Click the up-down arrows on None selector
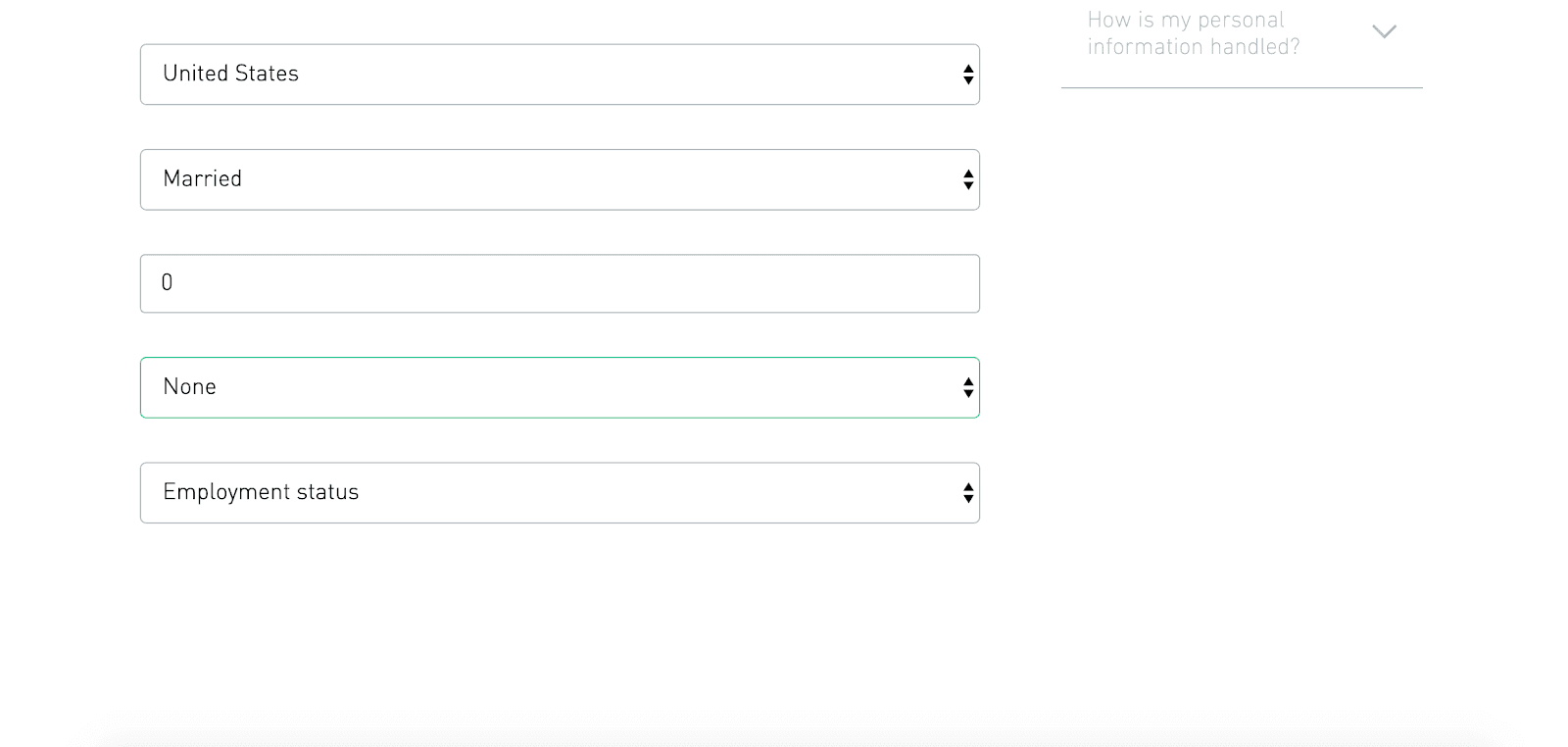 [x=968, y=387]
